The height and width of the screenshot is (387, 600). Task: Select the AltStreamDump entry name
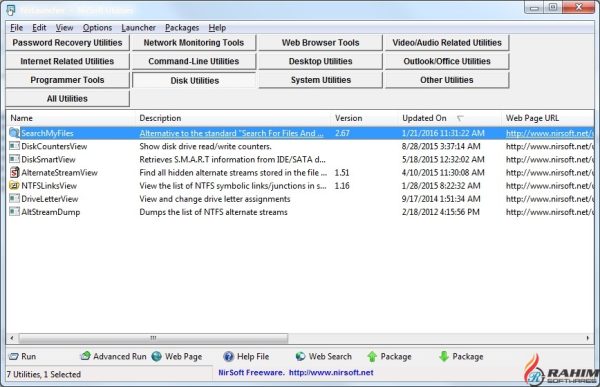click(x=51, y=212)
